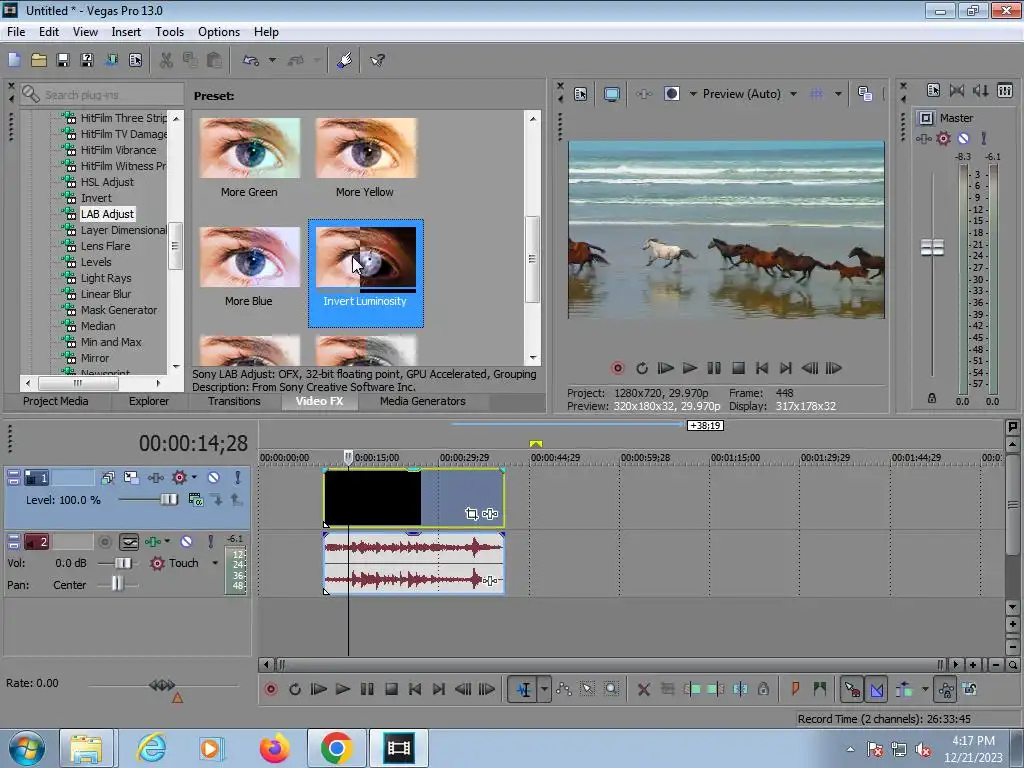1024x768 pixels.
Task: Open a project with folder icon
Action: coord(39,60)
